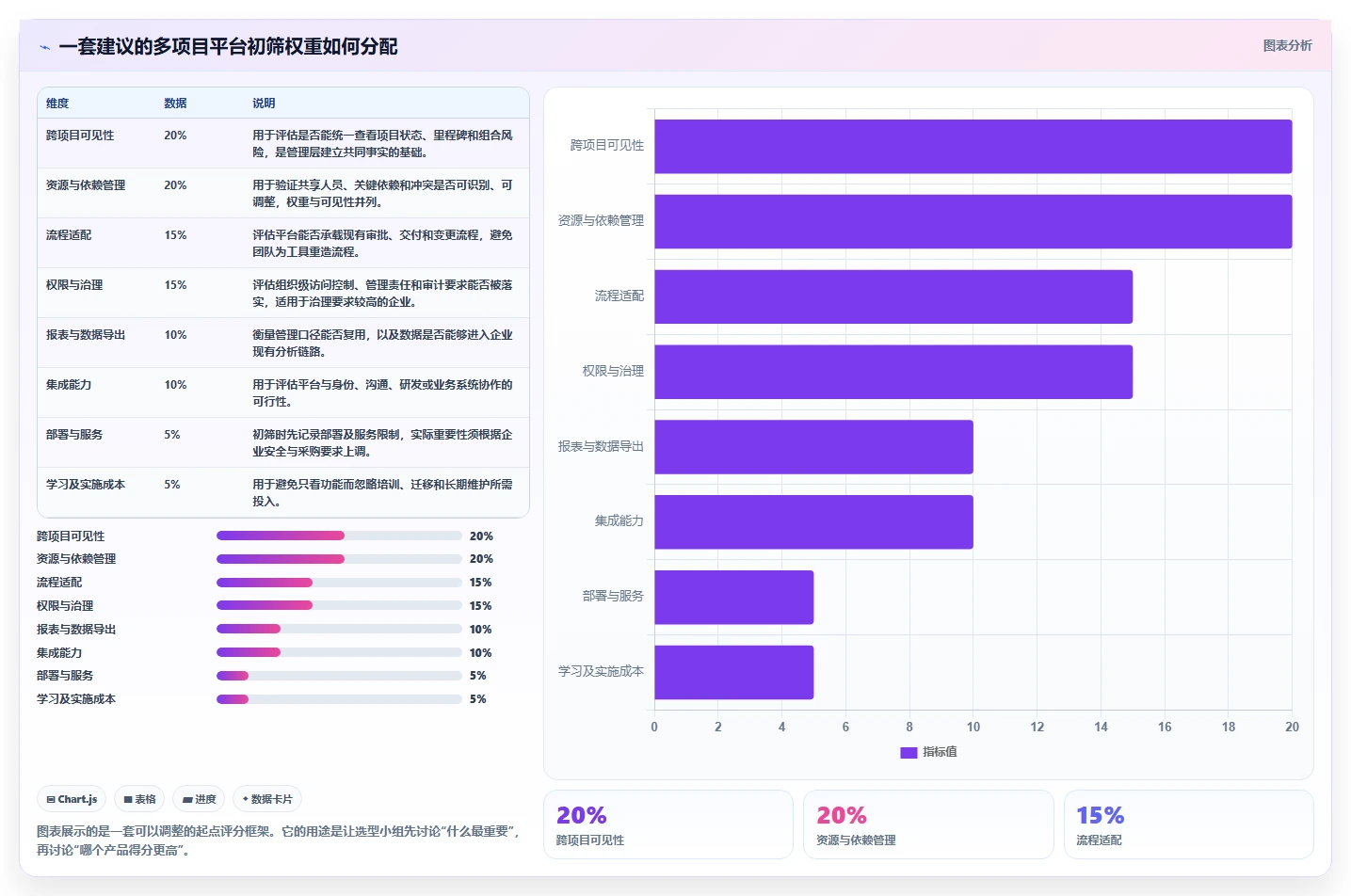
Task: Click the 跨项目可见性 chart axis label
Action: 607,146
